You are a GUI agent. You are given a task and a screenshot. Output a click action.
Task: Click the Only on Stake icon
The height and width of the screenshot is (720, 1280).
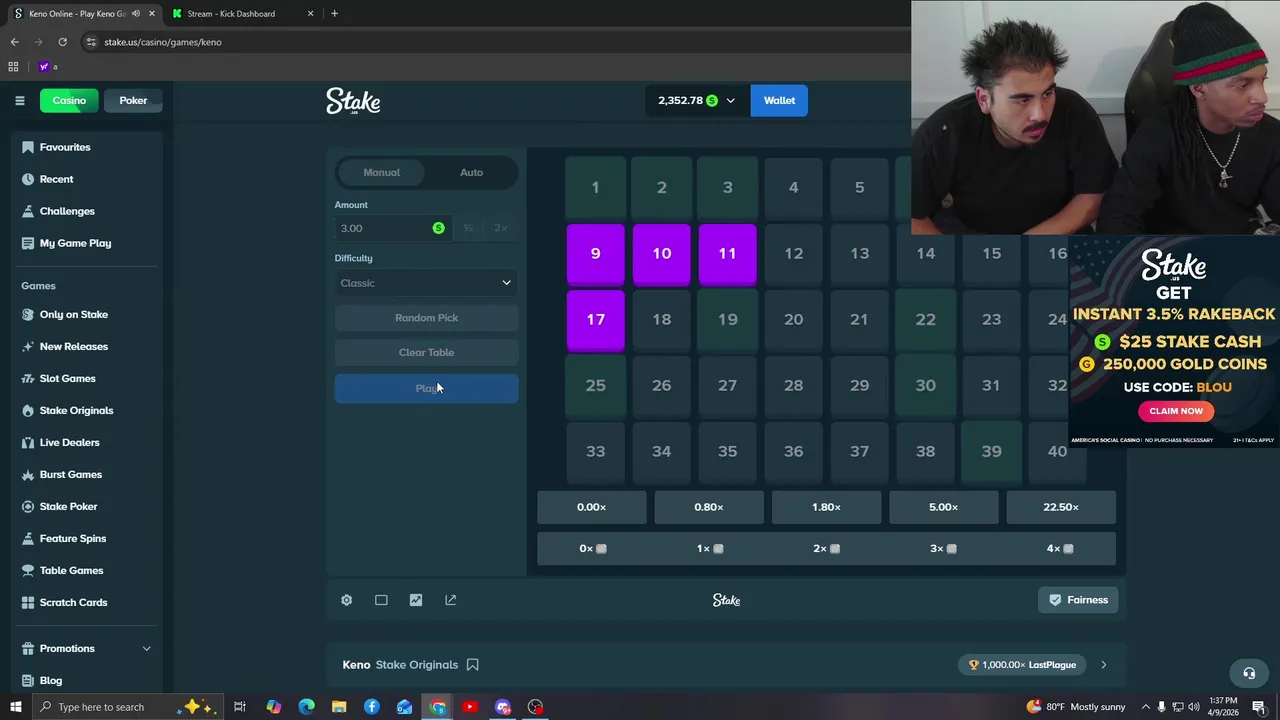coord(28,314)
